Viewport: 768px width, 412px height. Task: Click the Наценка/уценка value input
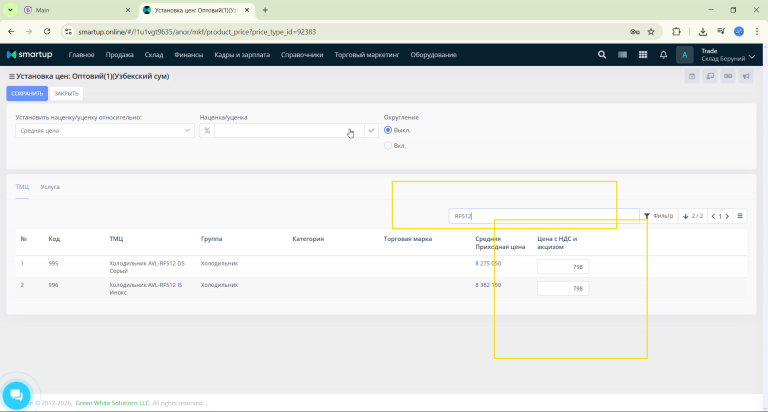[289, 130]
